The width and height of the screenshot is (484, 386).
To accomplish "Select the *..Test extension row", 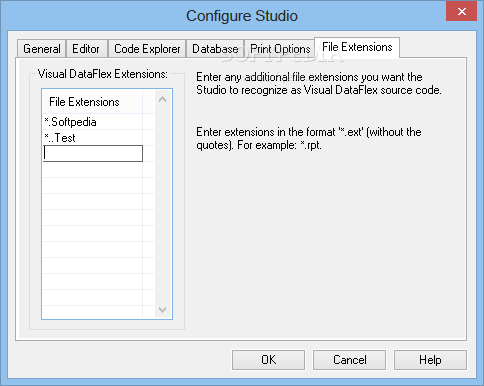I will (x=93, y=138).
